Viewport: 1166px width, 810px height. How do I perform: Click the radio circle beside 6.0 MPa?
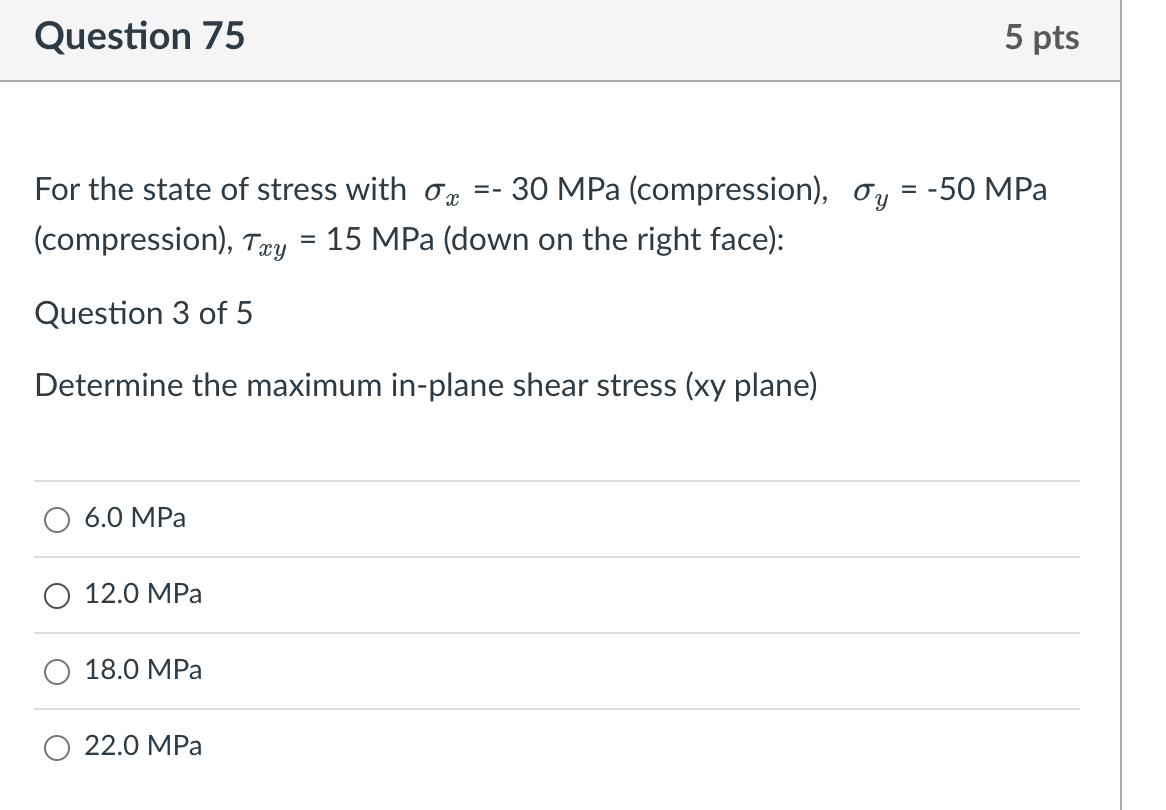[x=57, y=519]
